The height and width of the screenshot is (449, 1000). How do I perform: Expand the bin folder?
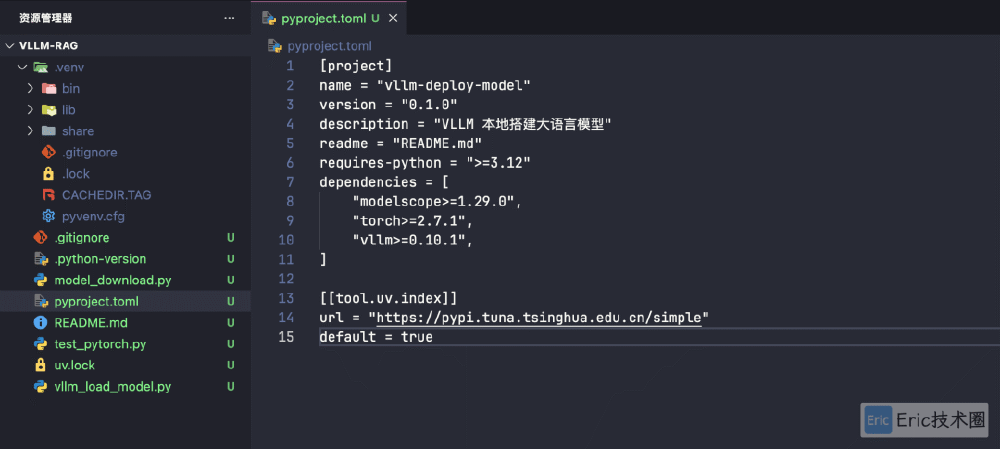point(31,89)
